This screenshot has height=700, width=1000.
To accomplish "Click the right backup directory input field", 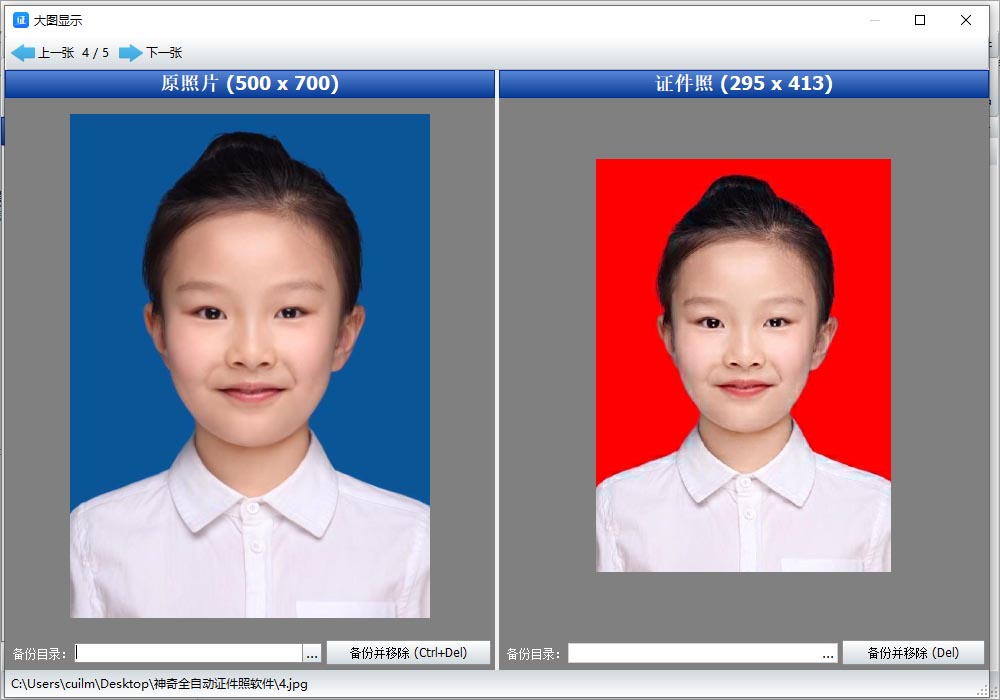I will pos(693,653).
